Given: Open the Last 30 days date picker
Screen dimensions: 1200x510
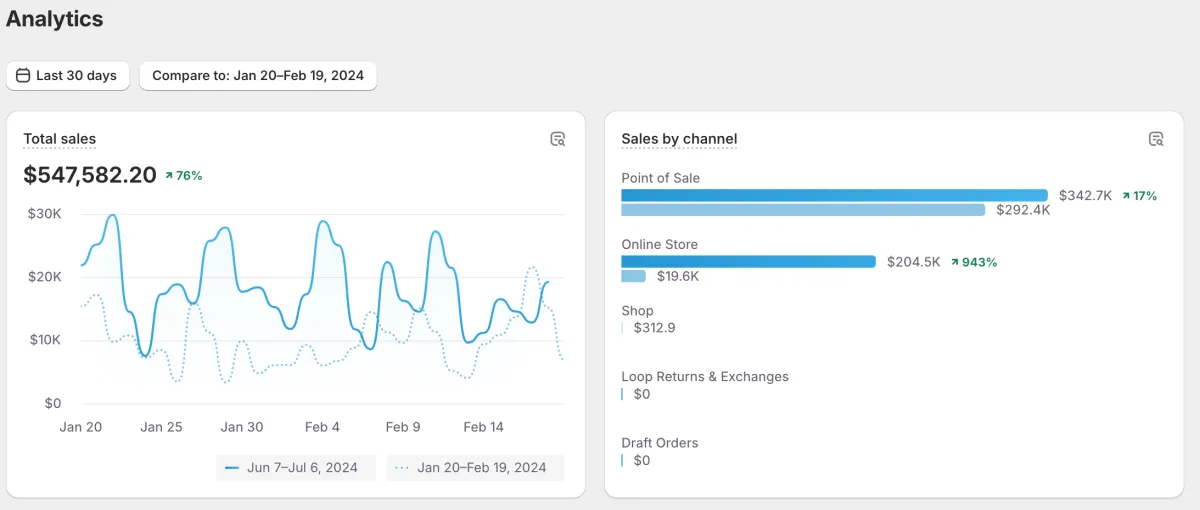Looking at the screenshot, I should (68, 75).
